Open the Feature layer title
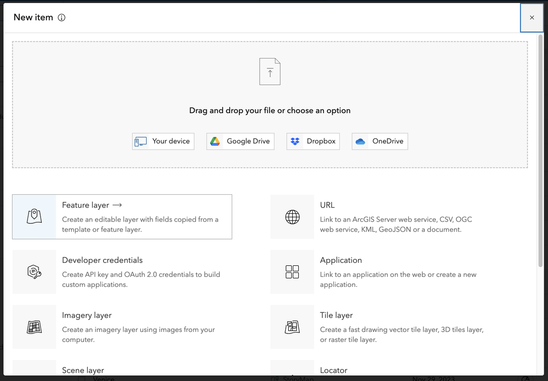548x381 pixels. click(x=86, y=205)
